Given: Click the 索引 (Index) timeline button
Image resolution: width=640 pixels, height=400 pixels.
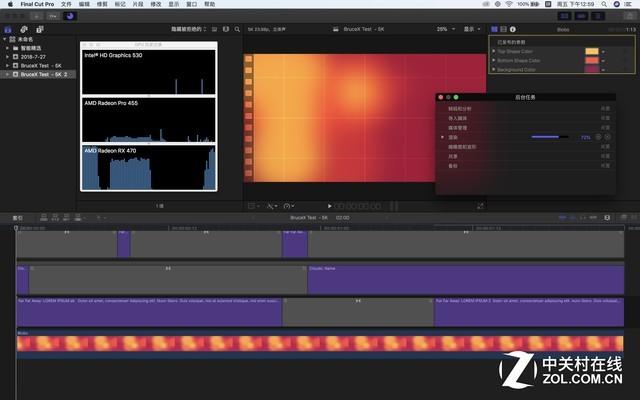Looking at the screenshot, I should click(18, 218).
